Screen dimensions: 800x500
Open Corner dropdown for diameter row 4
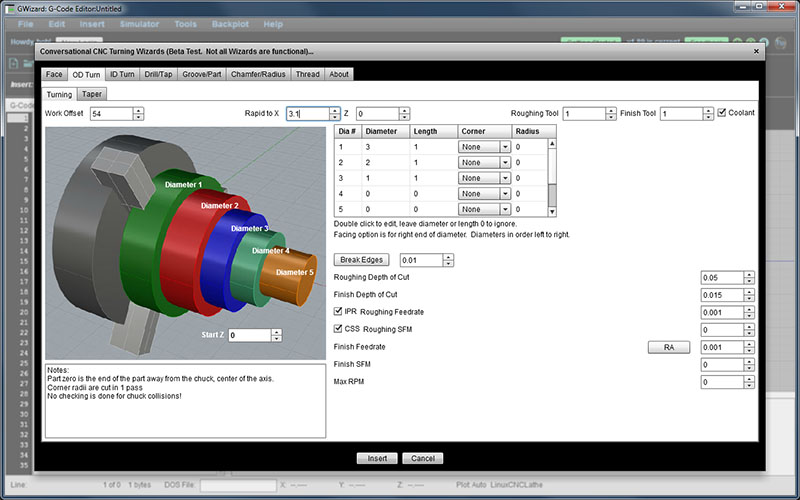[x=484, y=194]
